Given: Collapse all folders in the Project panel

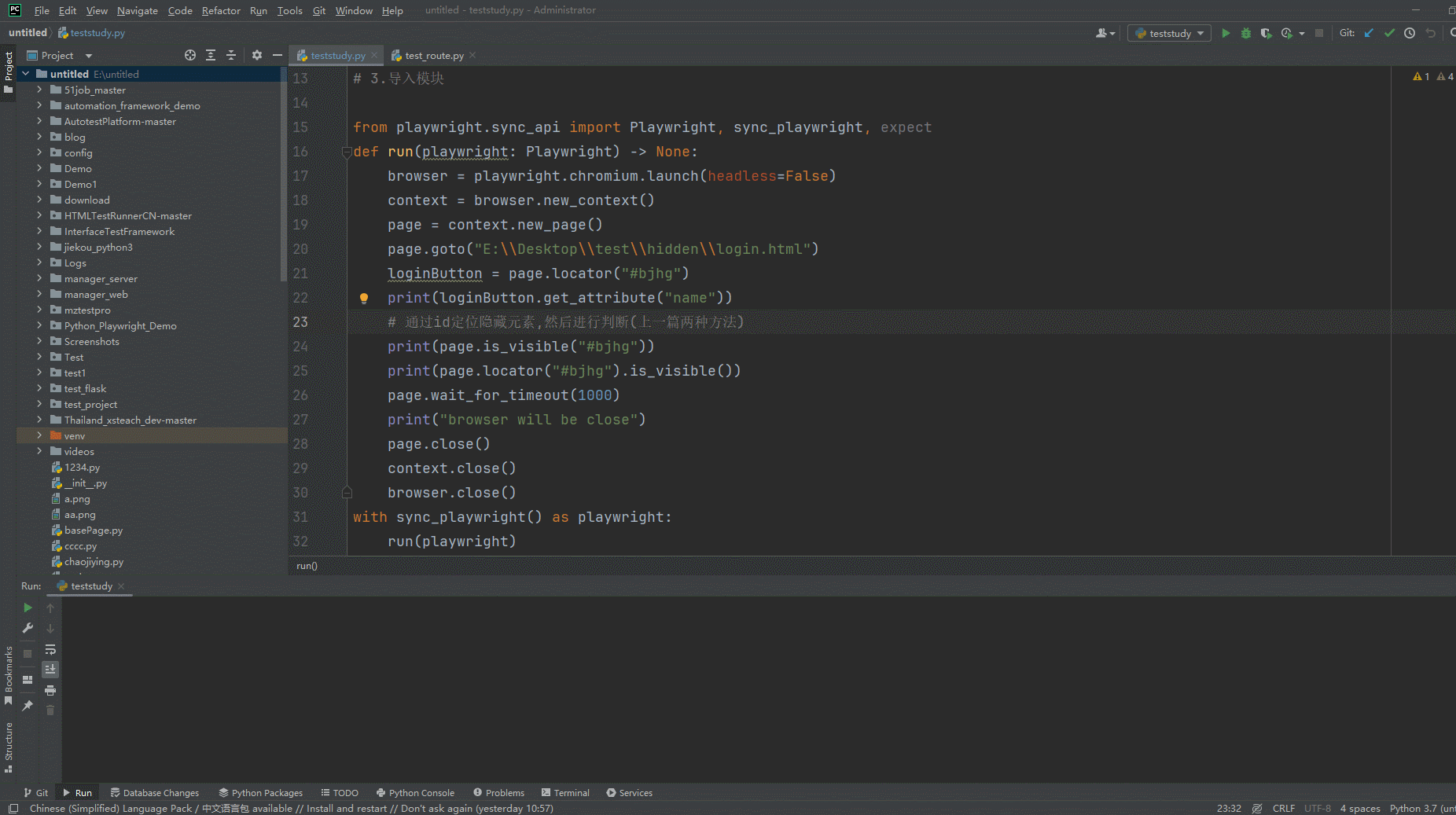Looking at the screenshot, I should [231, 55].
